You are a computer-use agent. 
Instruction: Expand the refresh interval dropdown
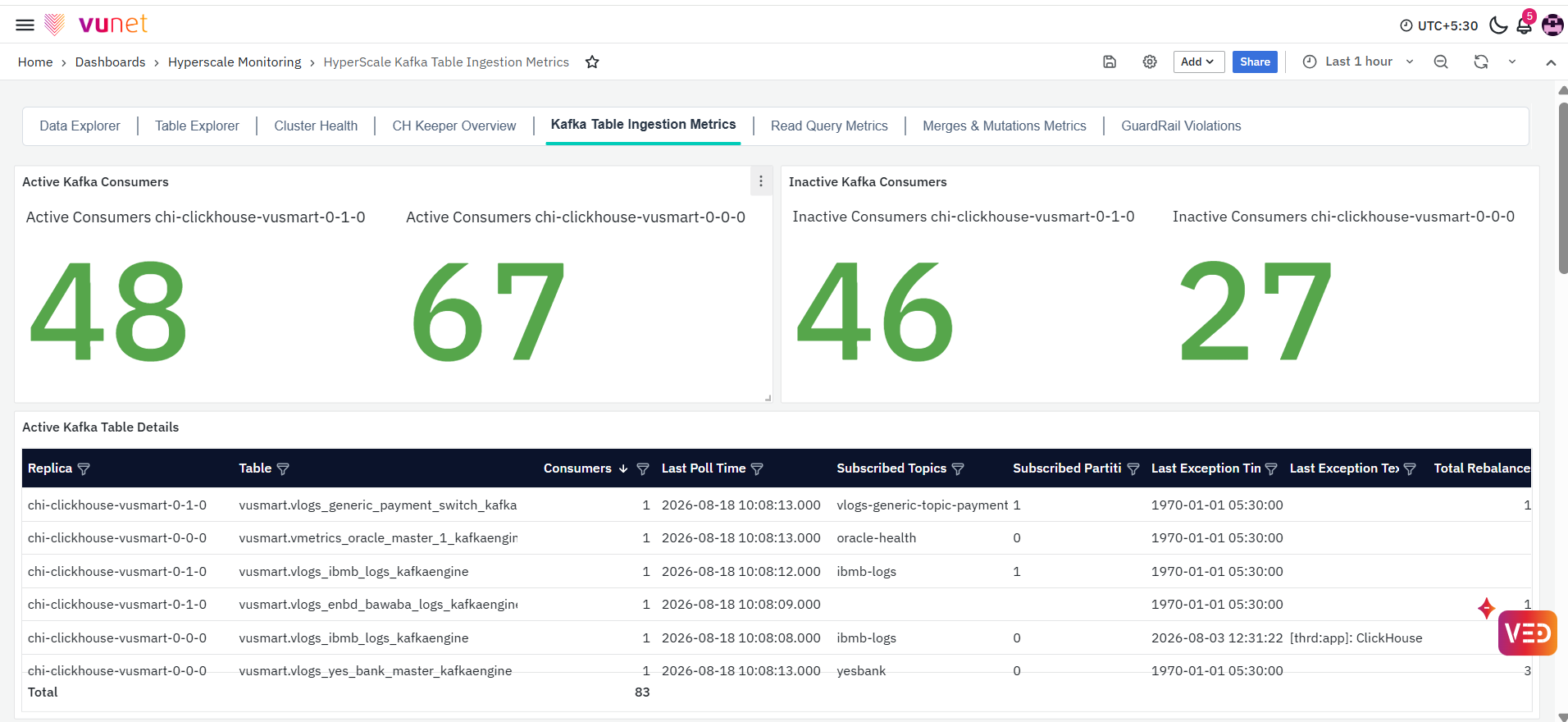pyautogui.click(x=1512, y=62)
